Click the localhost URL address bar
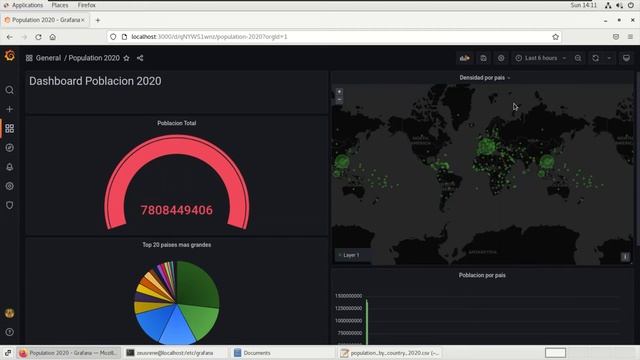640x360 pixels. [335, 37]
